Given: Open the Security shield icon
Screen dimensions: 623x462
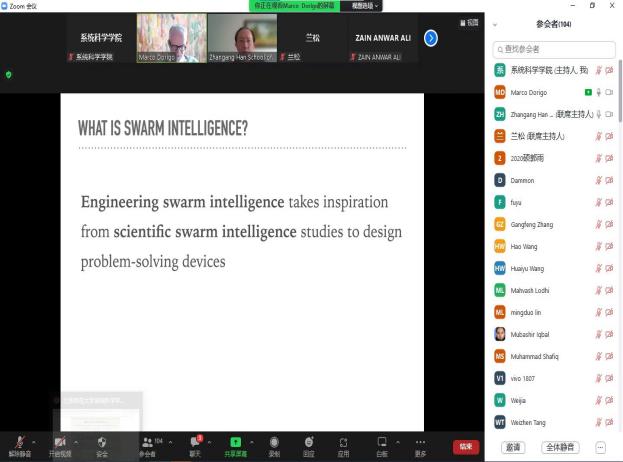Looking at the screenshot, I should click(102, 442).
